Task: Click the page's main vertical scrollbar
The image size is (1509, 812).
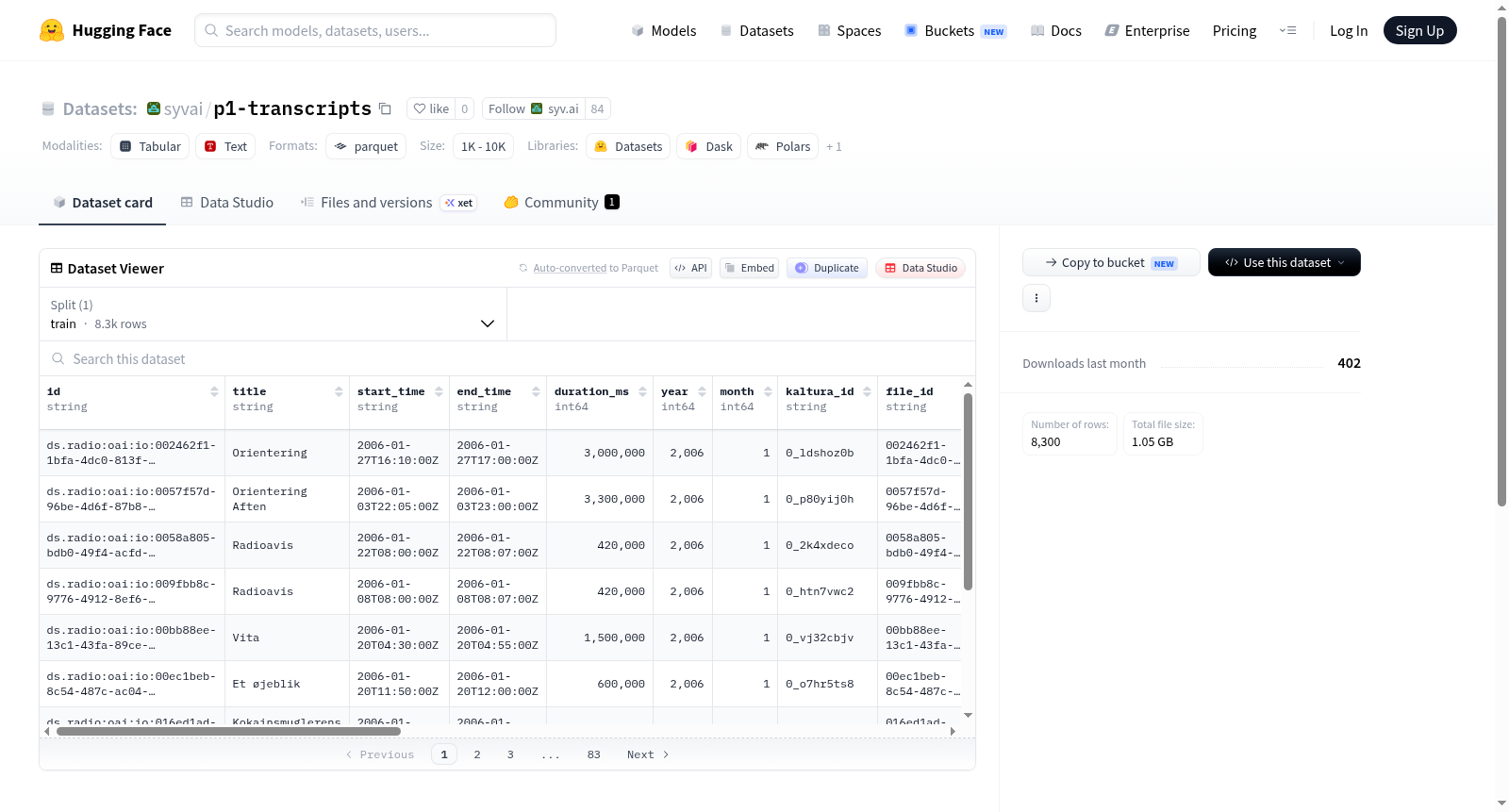Action: [x=1501, y=261]
